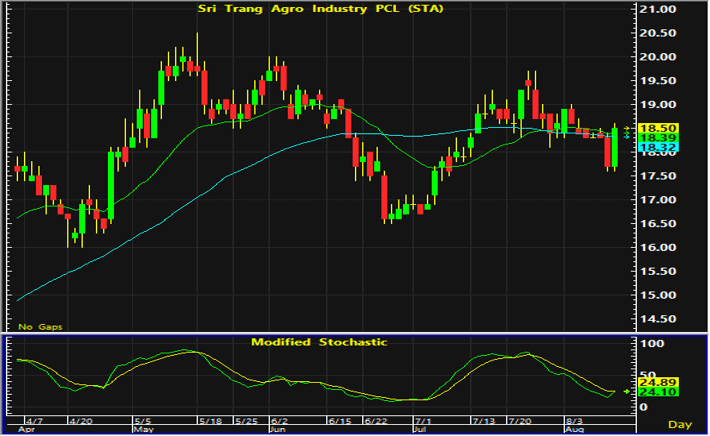Click the Modified Stochastic panel title
Image resolution: width=710 pixels, height=436 pixels.
click(319, 342)
